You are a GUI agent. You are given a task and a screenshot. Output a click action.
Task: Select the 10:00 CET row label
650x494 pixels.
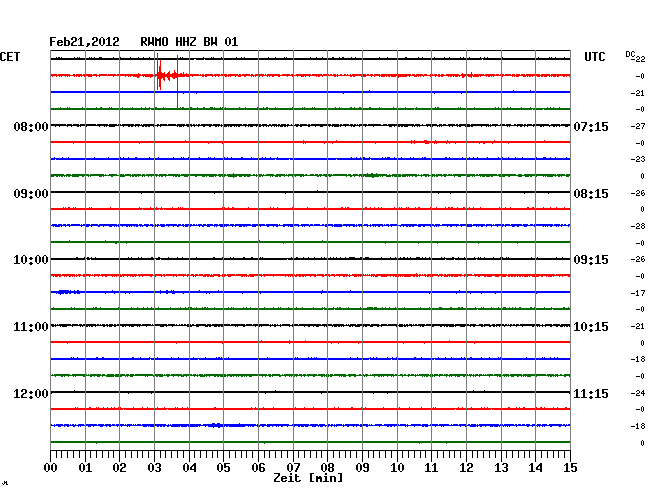[31, 260]
